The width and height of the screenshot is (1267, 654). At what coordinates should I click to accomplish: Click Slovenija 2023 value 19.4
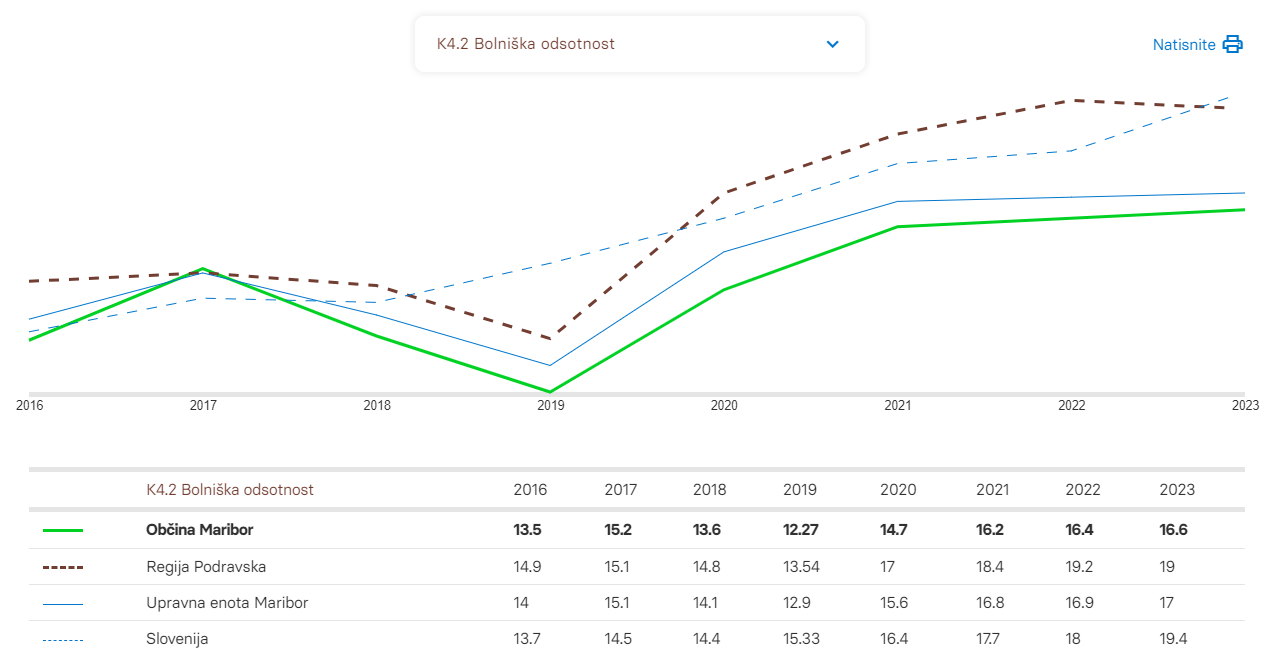pos(1173,639)
